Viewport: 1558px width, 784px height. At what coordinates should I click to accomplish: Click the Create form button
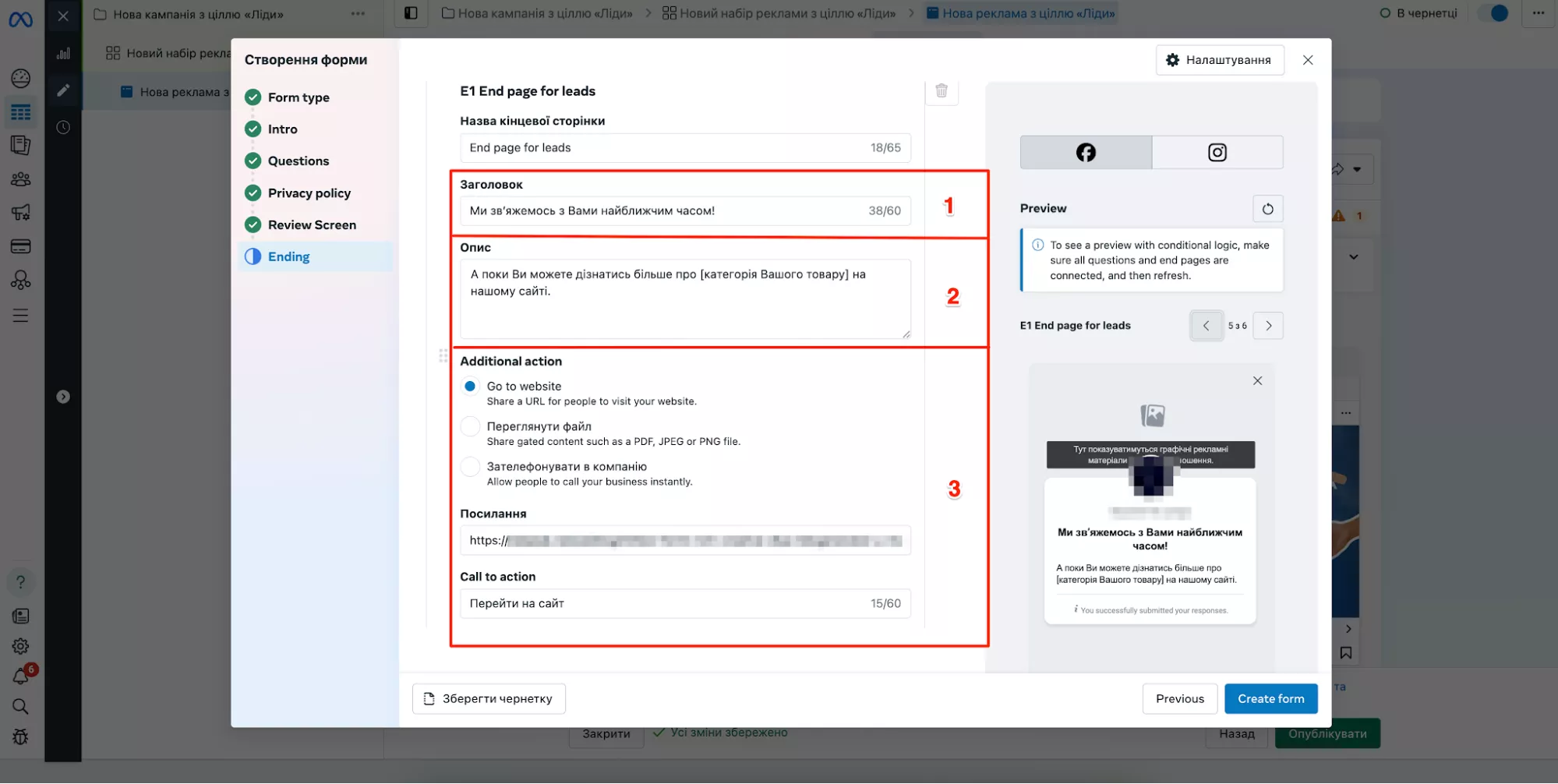[1270, 699]
